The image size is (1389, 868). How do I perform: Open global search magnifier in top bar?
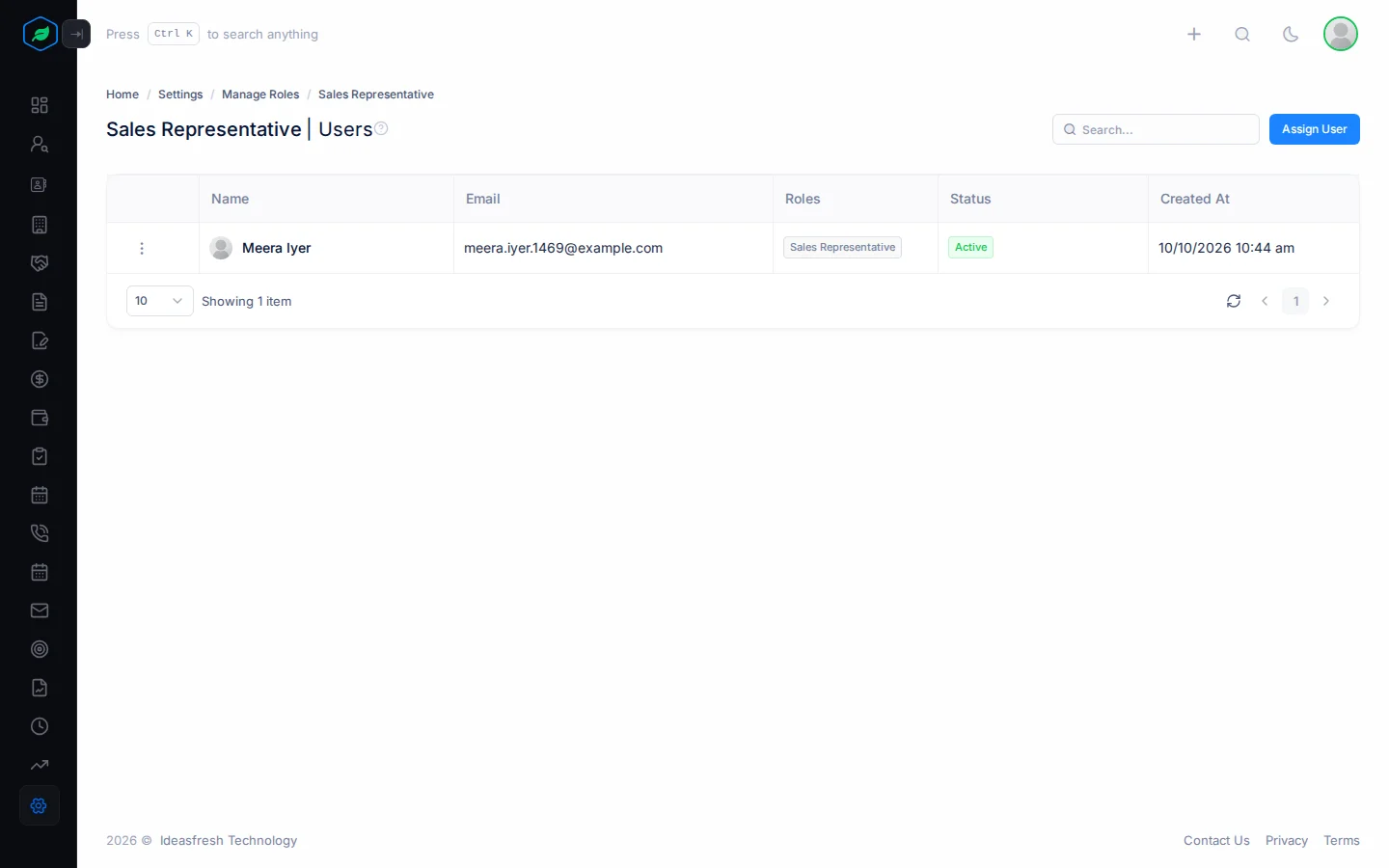tap(1242, 34)
